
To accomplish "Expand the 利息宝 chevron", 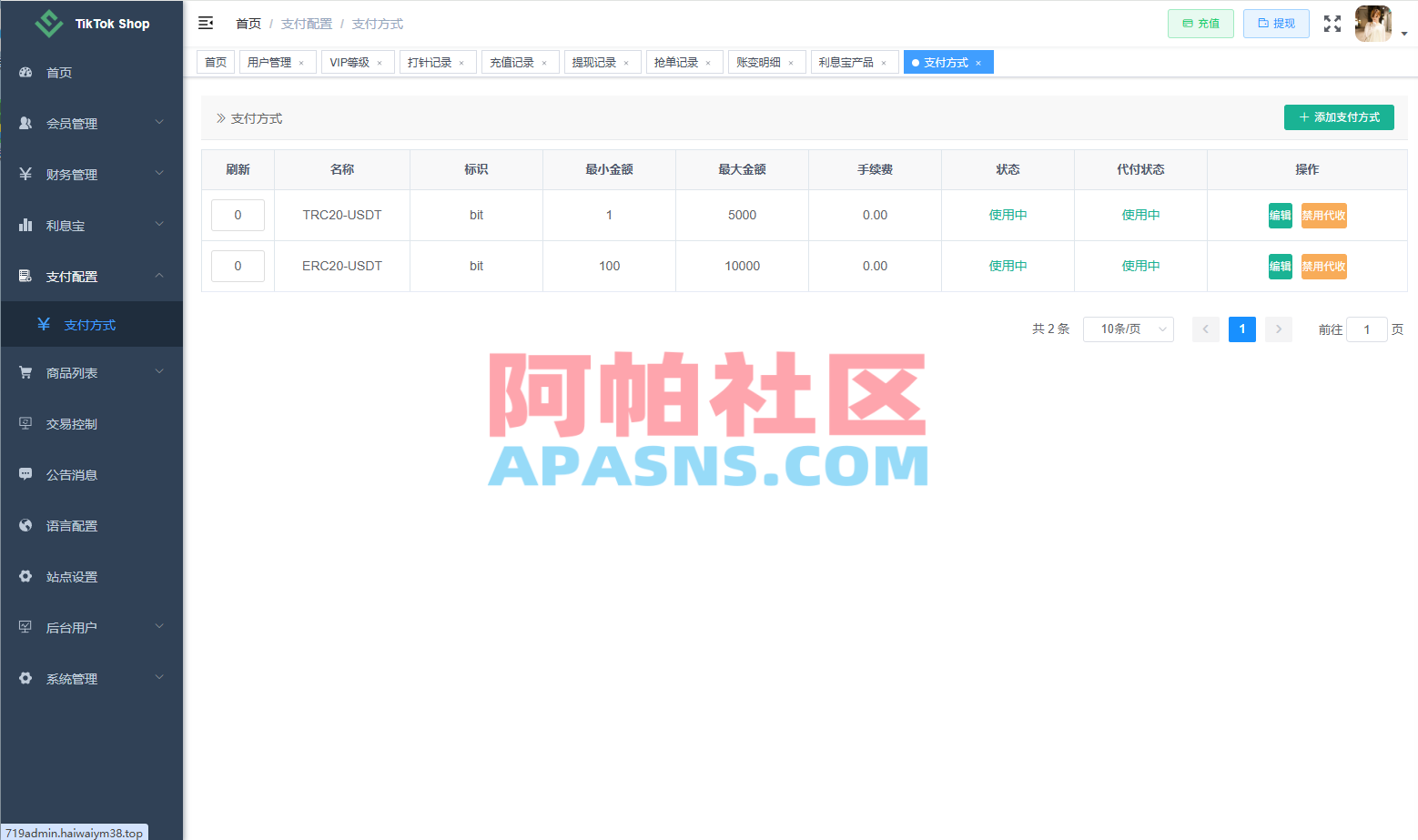I will (159, 224).
